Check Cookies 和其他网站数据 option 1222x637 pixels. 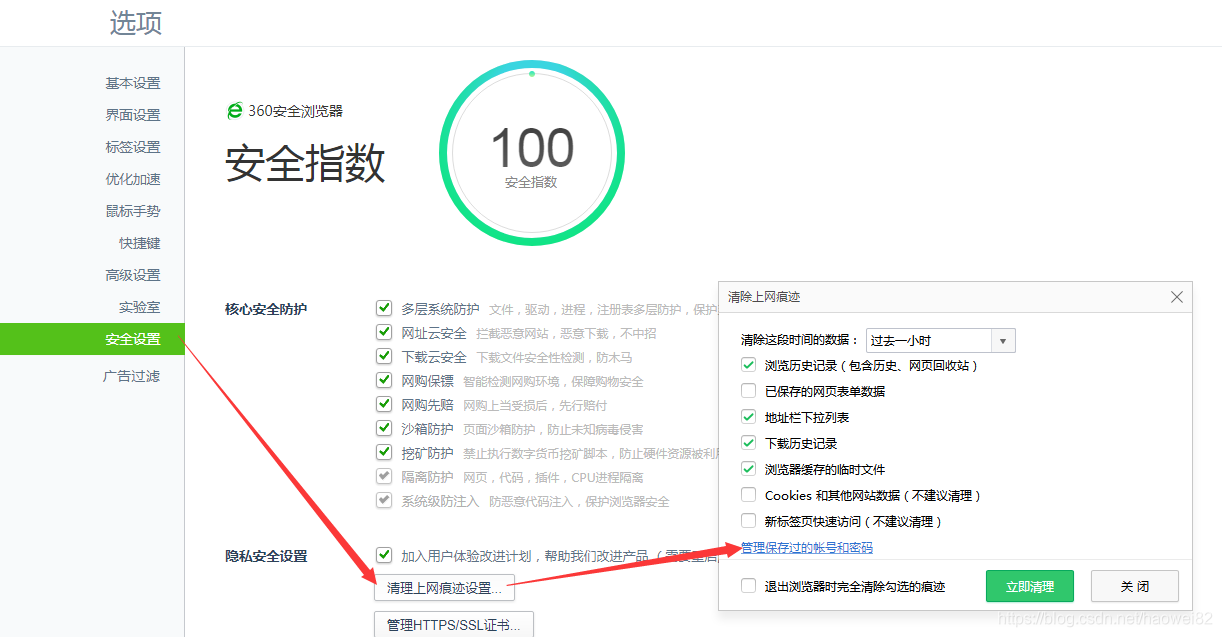[x=748, y=495]
